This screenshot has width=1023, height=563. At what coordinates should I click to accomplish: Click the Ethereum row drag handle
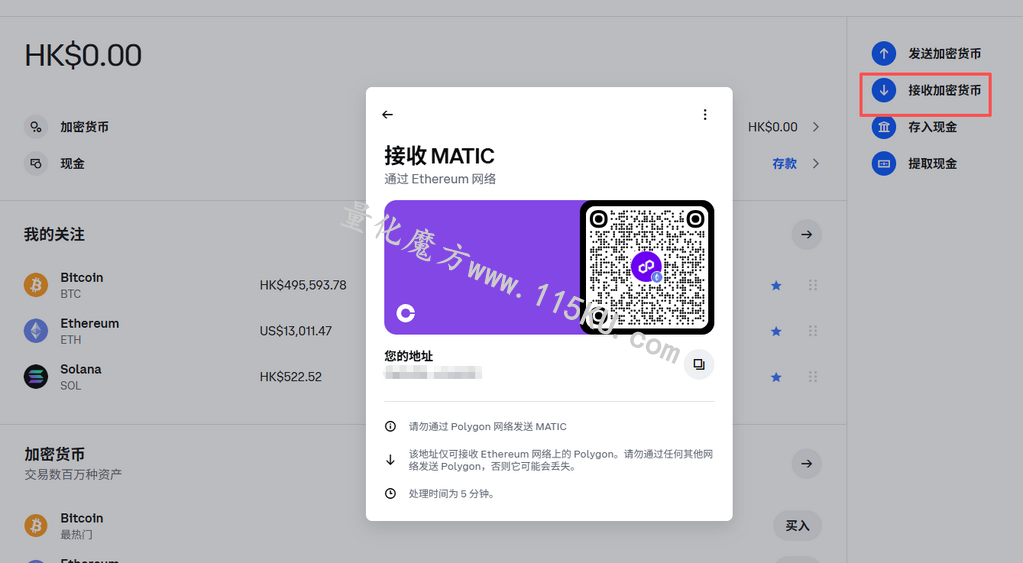[813, 331]
